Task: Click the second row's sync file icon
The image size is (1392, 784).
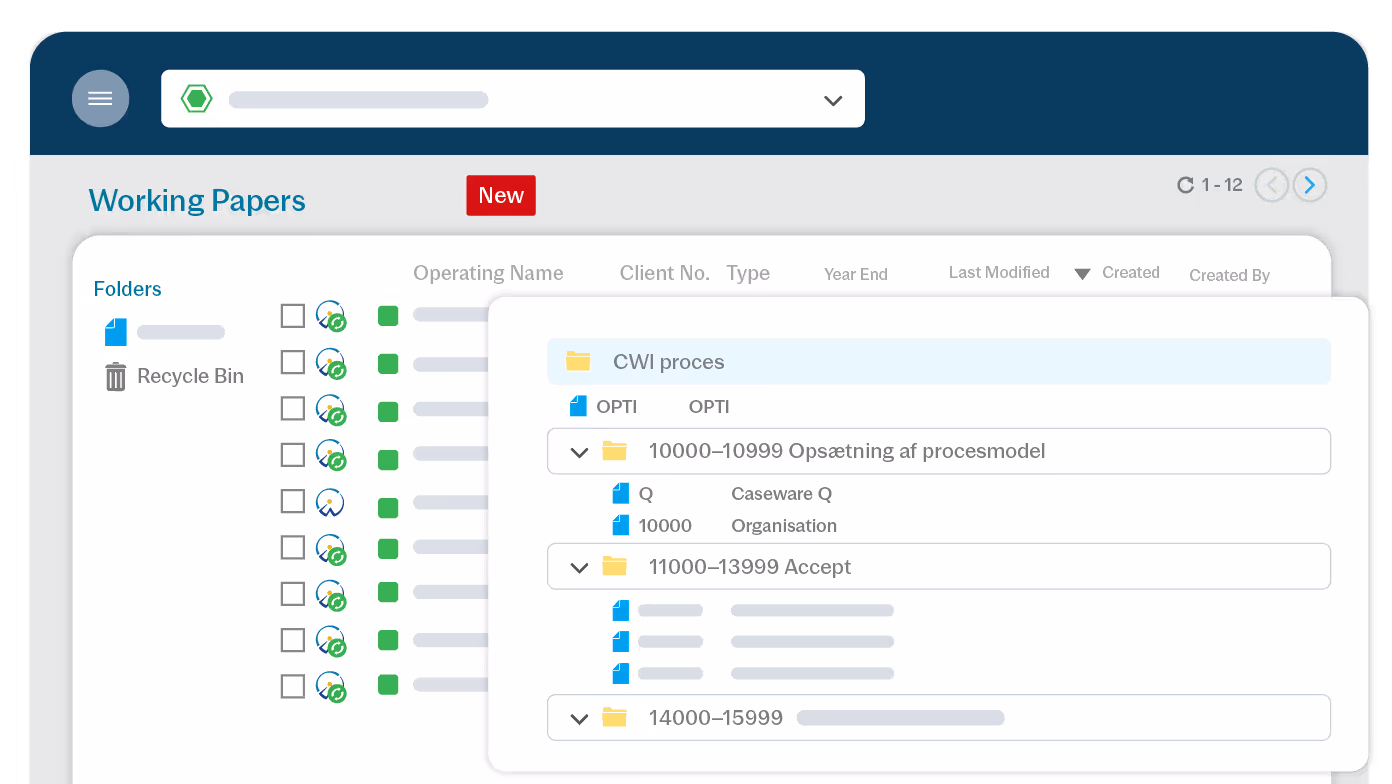Action: [331, 364]
